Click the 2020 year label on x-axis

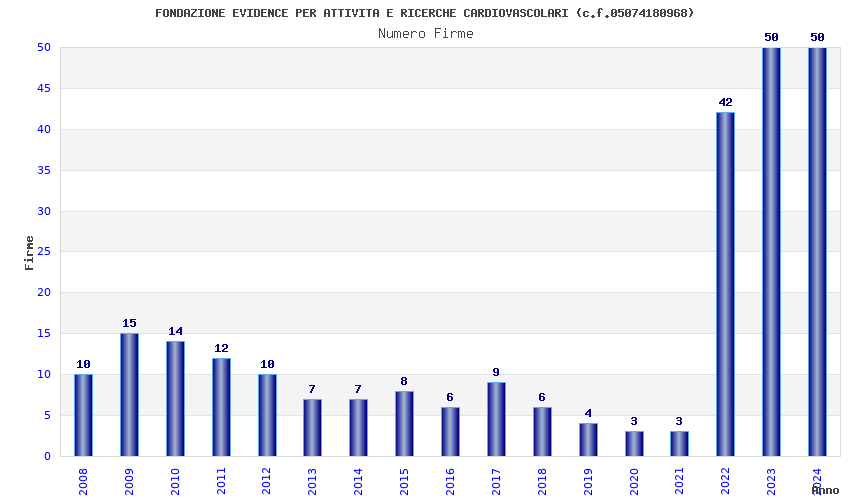click(x=634, y=482)
